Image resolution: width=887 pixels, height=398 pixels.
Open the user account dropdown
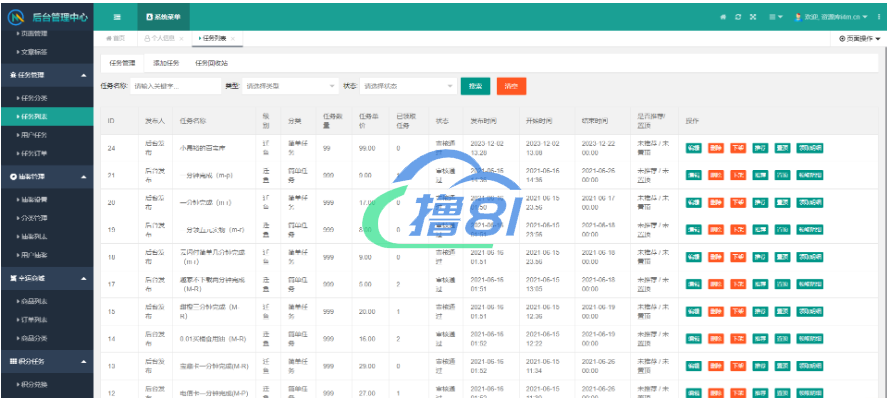[831, 17]
